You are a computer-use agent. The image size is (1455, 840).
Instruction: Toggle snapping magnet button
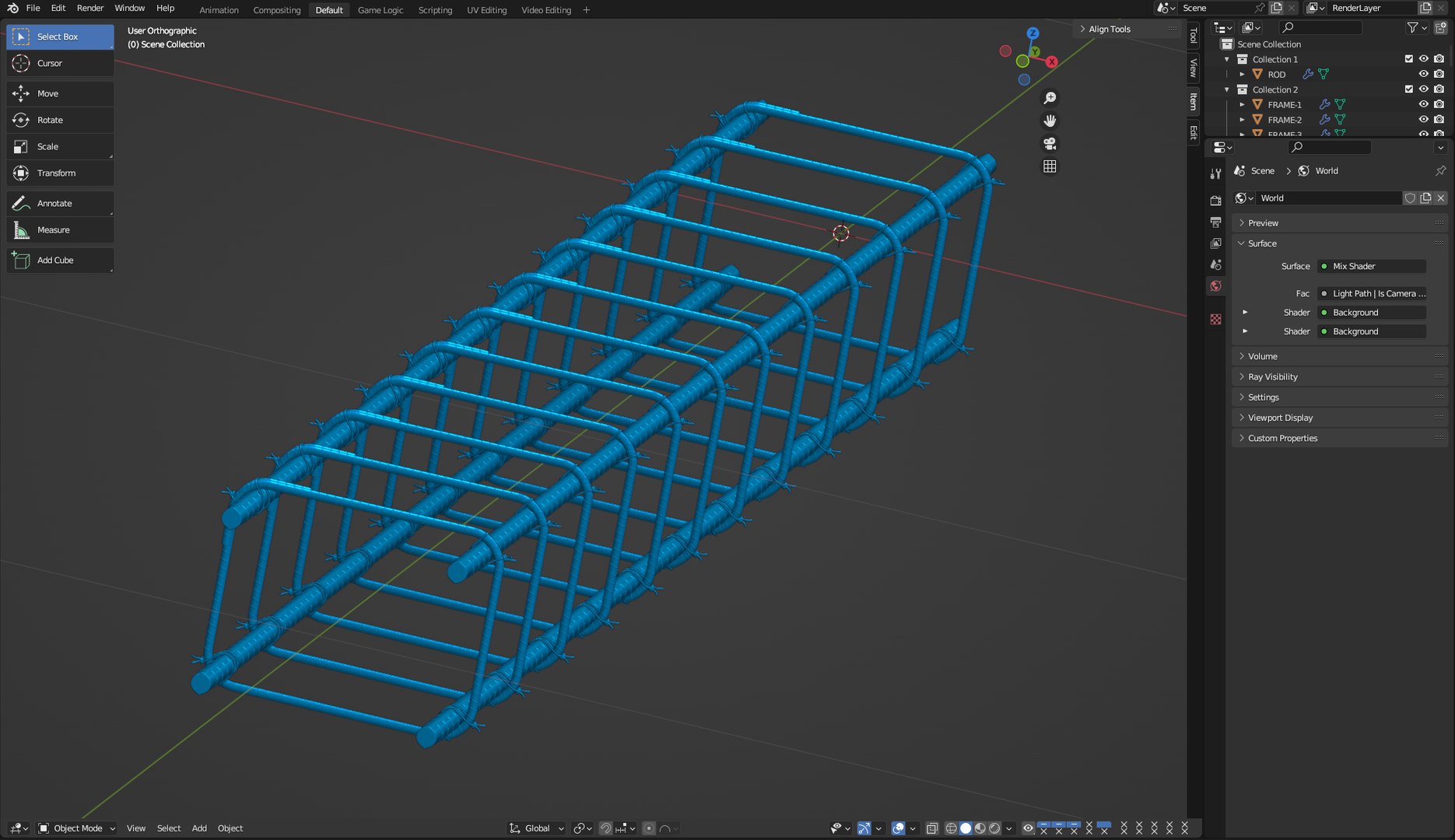click(x=605, y=828)
